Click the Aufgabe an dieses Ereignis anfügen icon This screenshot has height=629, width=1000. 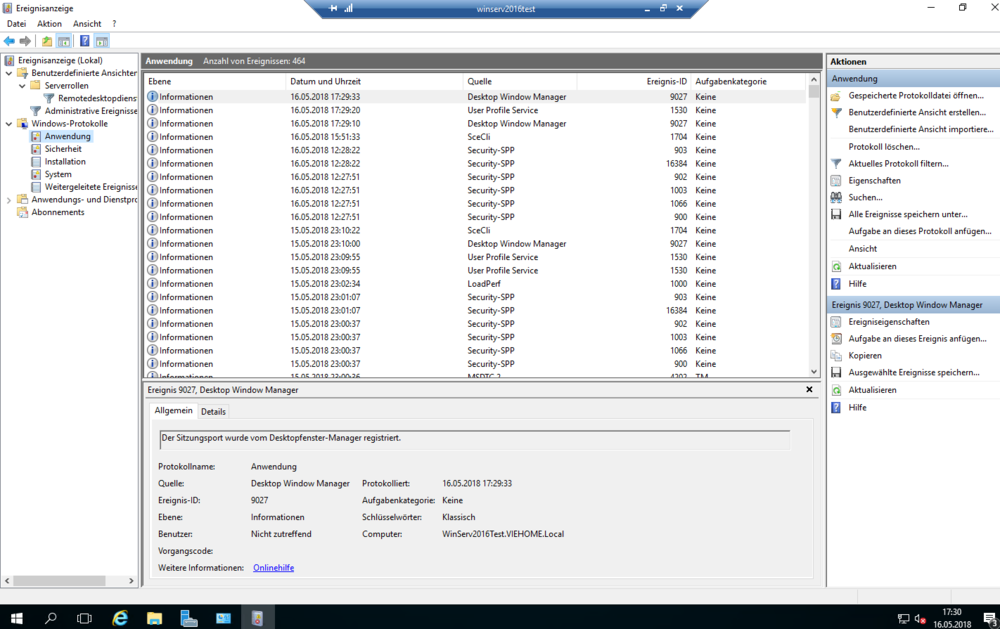[x=836, y=338]
